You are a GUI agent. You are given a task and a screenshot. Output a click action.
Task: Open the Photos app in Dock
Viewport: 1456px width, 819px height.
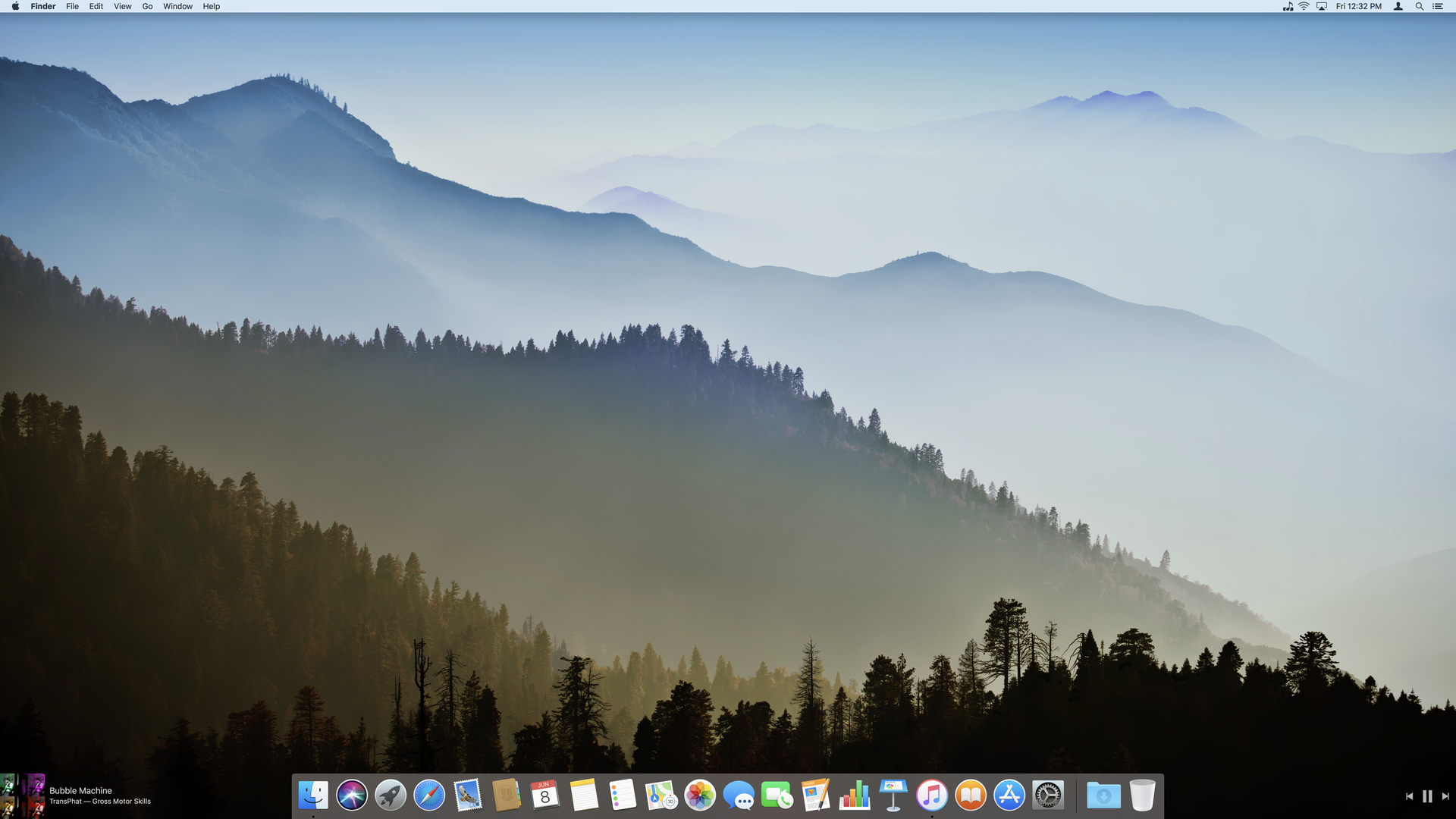pos(700,795)
